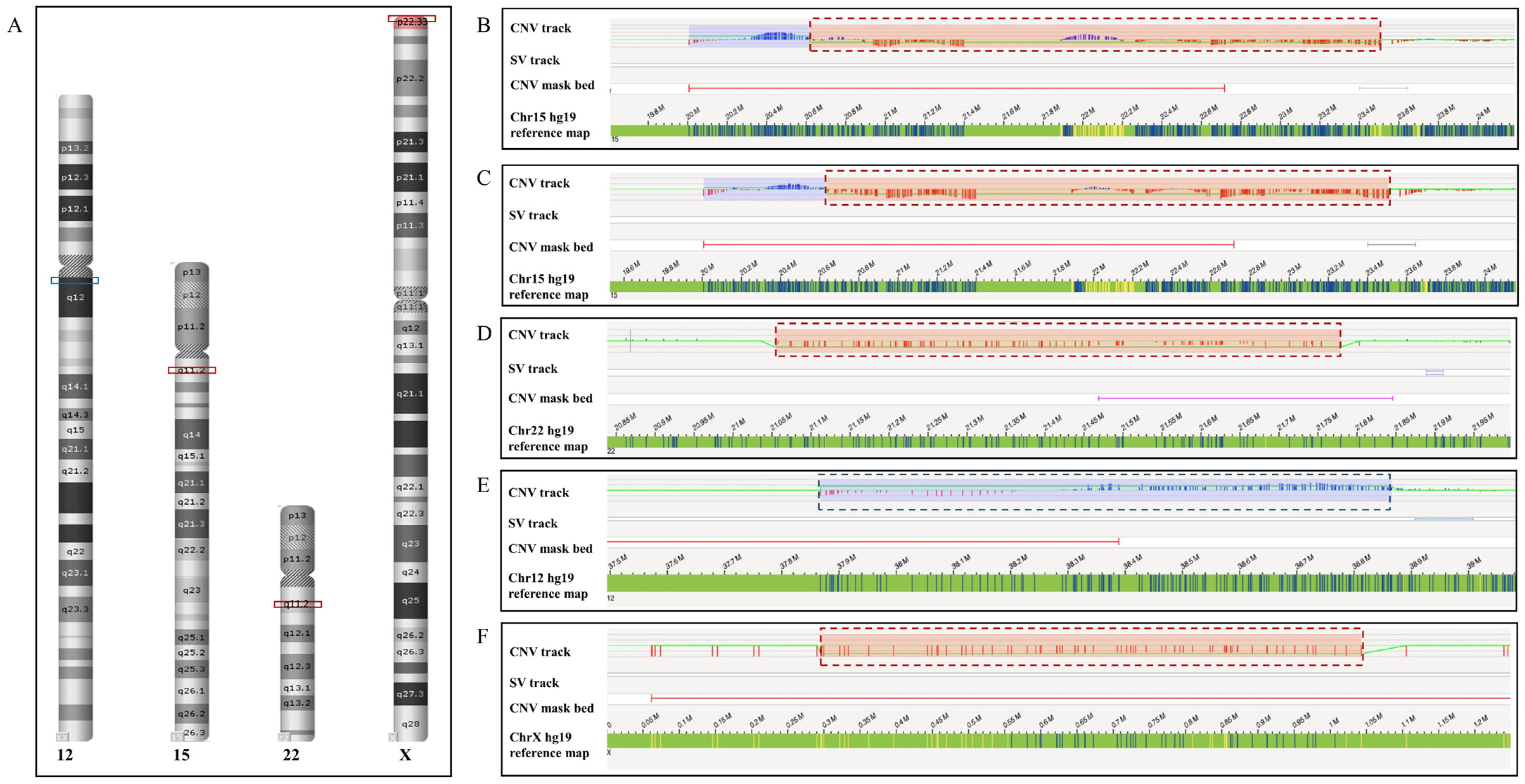This screenshot has width=1525, height=784.
Task: Select the q11.2 band on chromosome 22 ideogram
Action: click(297, 604)
